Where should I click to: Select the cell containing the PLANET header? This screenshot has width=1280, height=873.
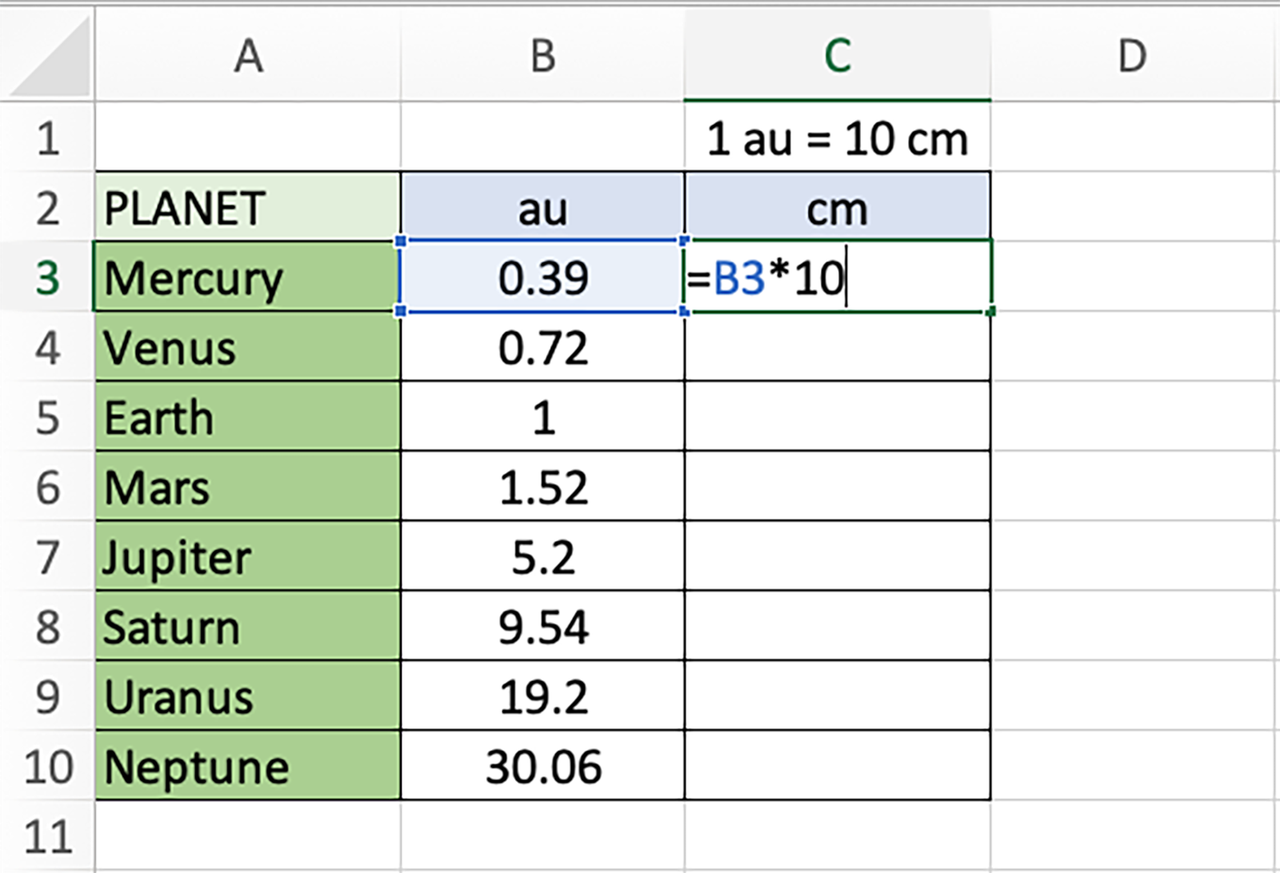tap(247, 208)
